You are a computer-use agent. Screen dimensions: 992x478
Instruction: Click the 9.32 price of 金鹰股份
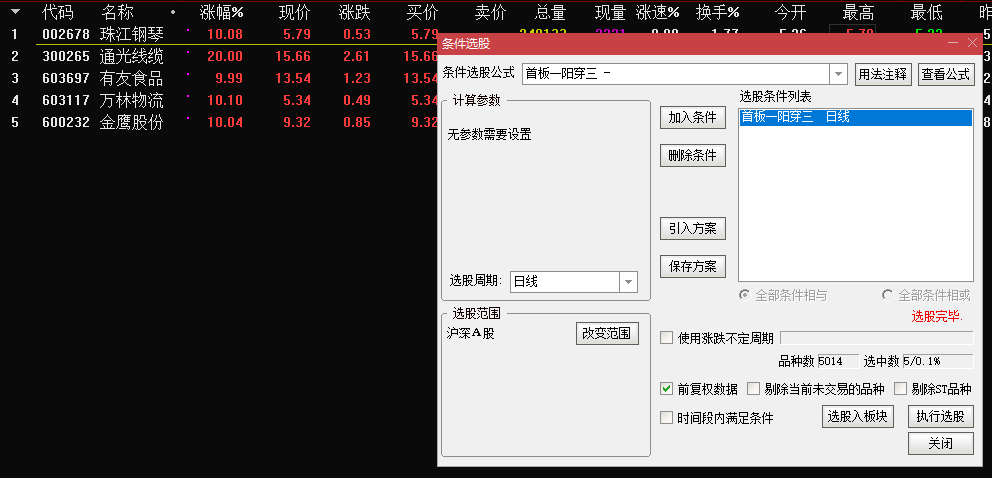297,122
